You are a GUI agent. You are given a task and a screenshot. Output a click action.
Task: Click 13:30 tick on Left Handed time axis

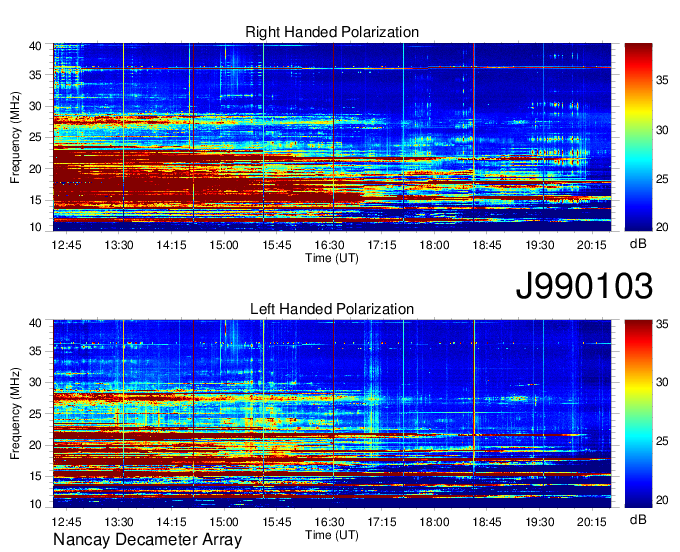click(119, 522)
